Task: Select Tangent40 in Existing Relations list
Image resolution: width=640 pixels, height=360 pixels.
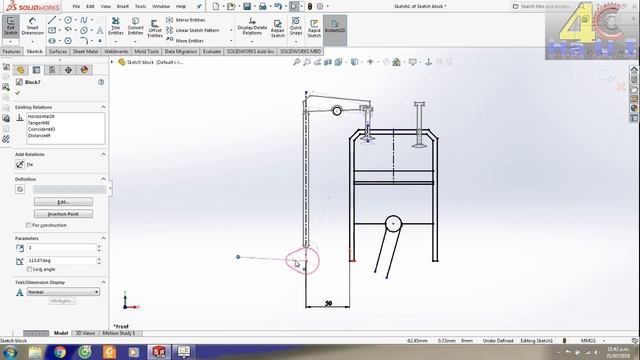Action: (38, 123)
